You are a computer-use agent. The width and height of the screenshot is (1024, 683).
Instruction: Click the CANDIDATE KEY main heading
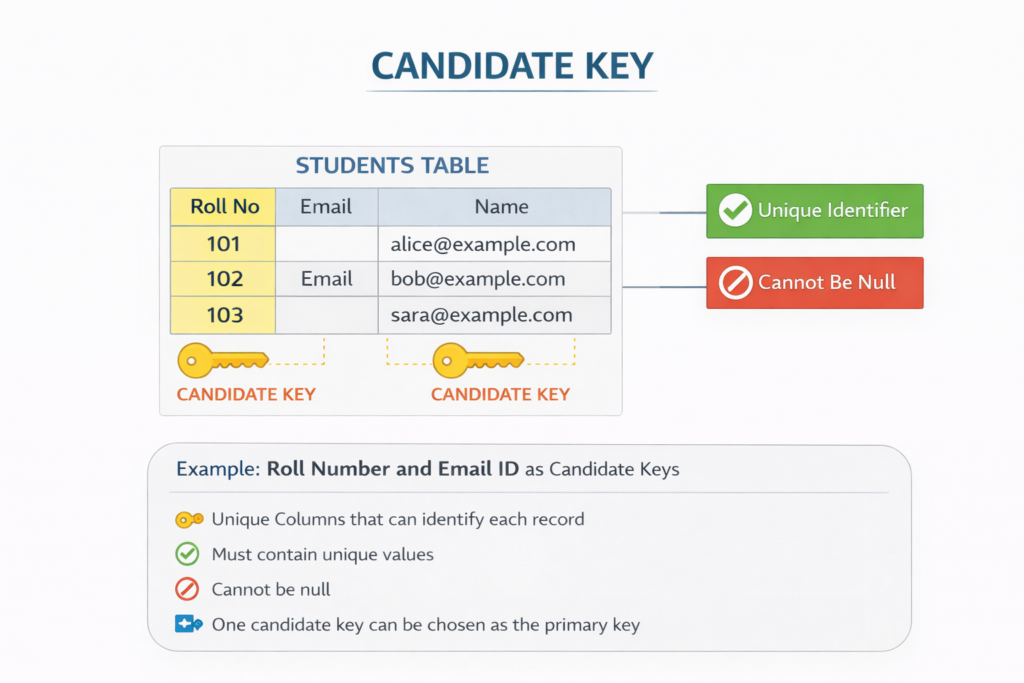click(512, 66)
